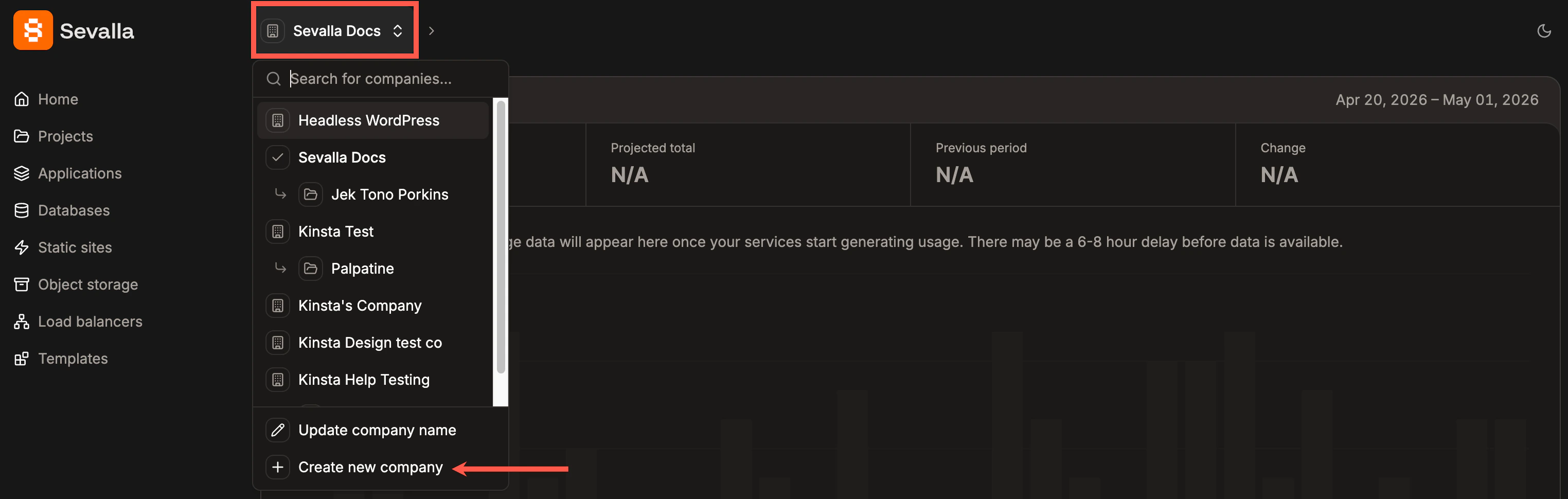Click the folder icon beside Jek Tono Porkins
Viewport: 1568px width, 499px height.
click(x=310, y=195)
